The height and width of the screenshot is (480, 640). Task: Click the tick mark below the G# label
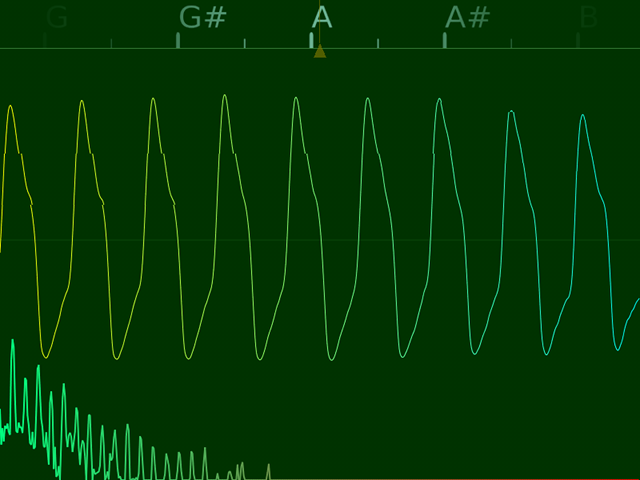point(178,40)
